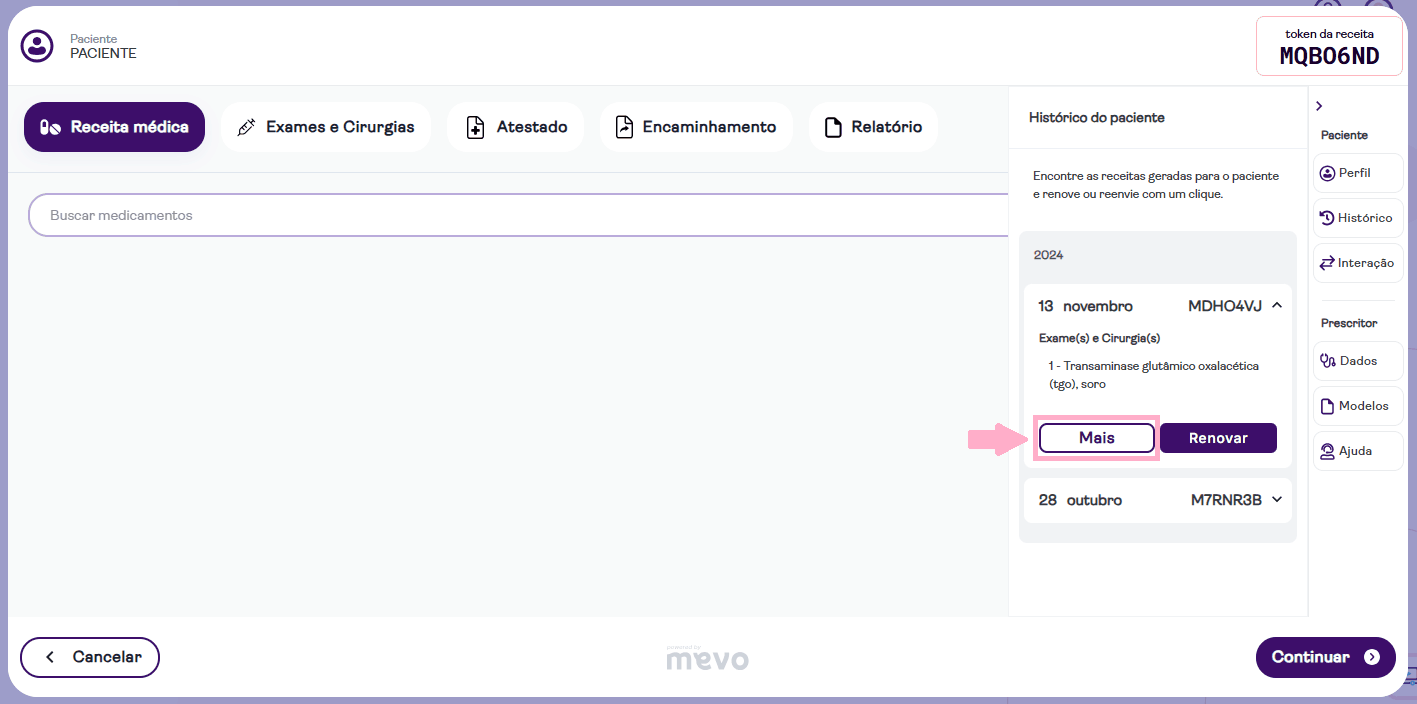The image size is (1417, 704).
Task: Open the Encaminhamento tab
Action: coord(695,127)
